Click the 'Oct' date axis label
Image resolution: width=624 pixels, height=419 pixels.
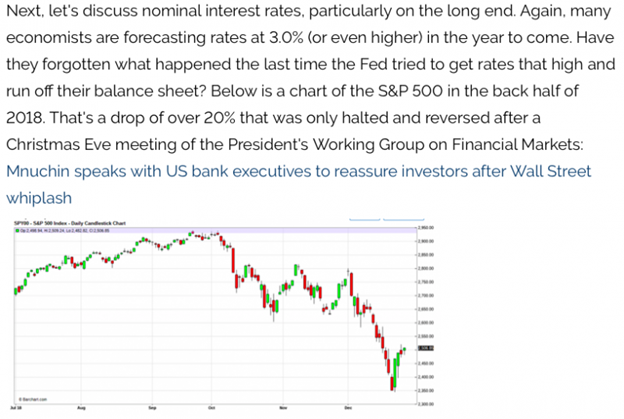click(212, 408)
